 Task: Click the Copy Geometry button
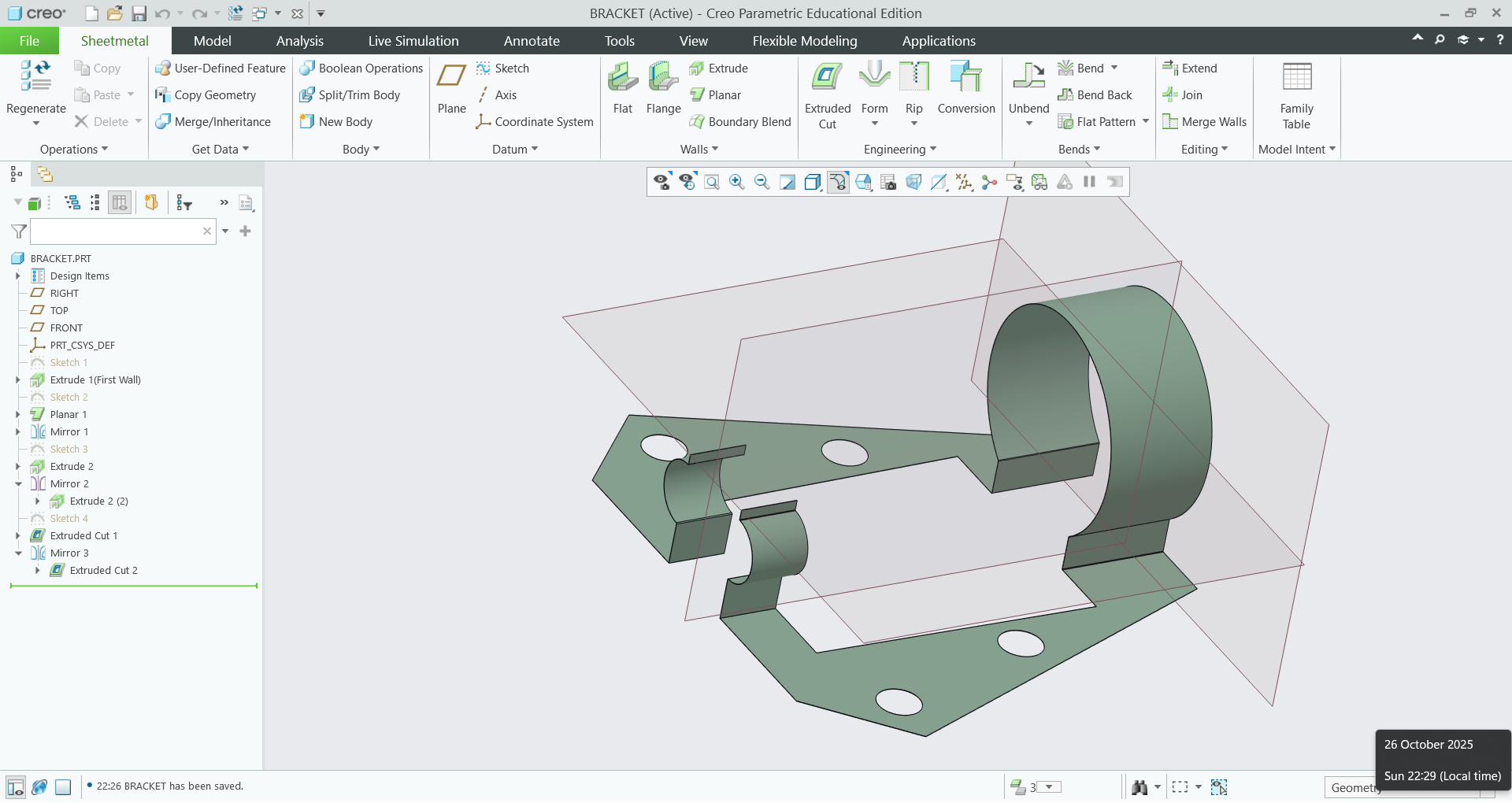coord(206,95)
